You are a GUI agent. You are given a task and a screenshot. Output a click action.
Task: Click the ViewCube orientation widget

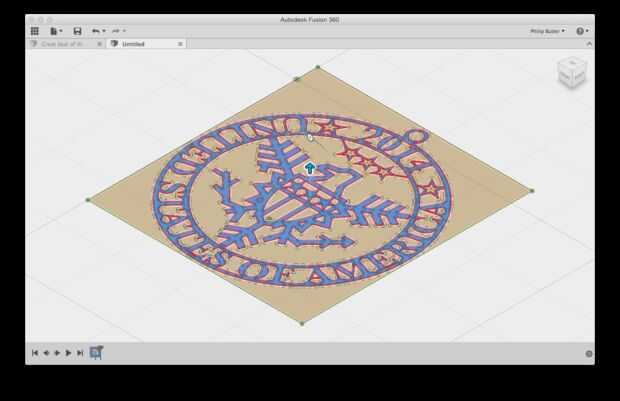pos(572,72)
